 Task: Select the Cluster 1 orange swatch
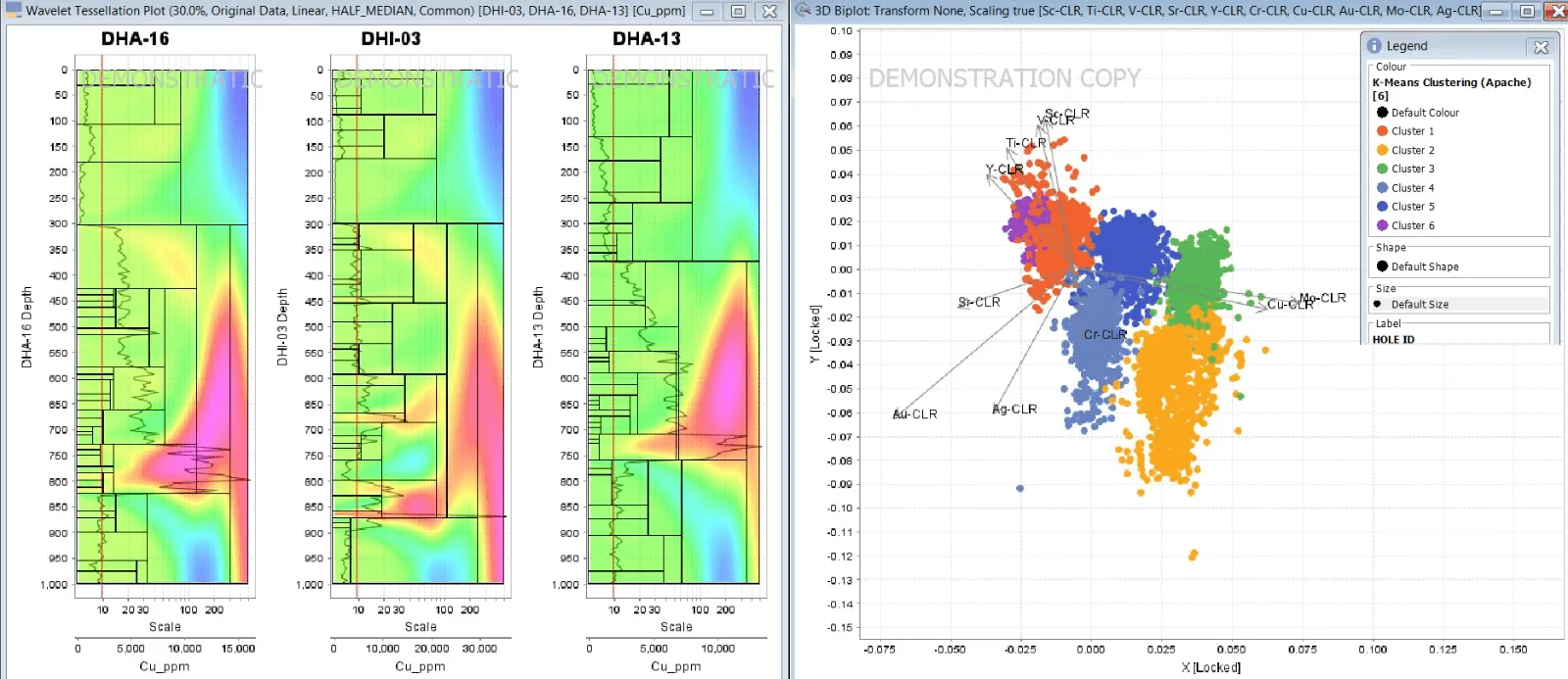click(1382, 131)
